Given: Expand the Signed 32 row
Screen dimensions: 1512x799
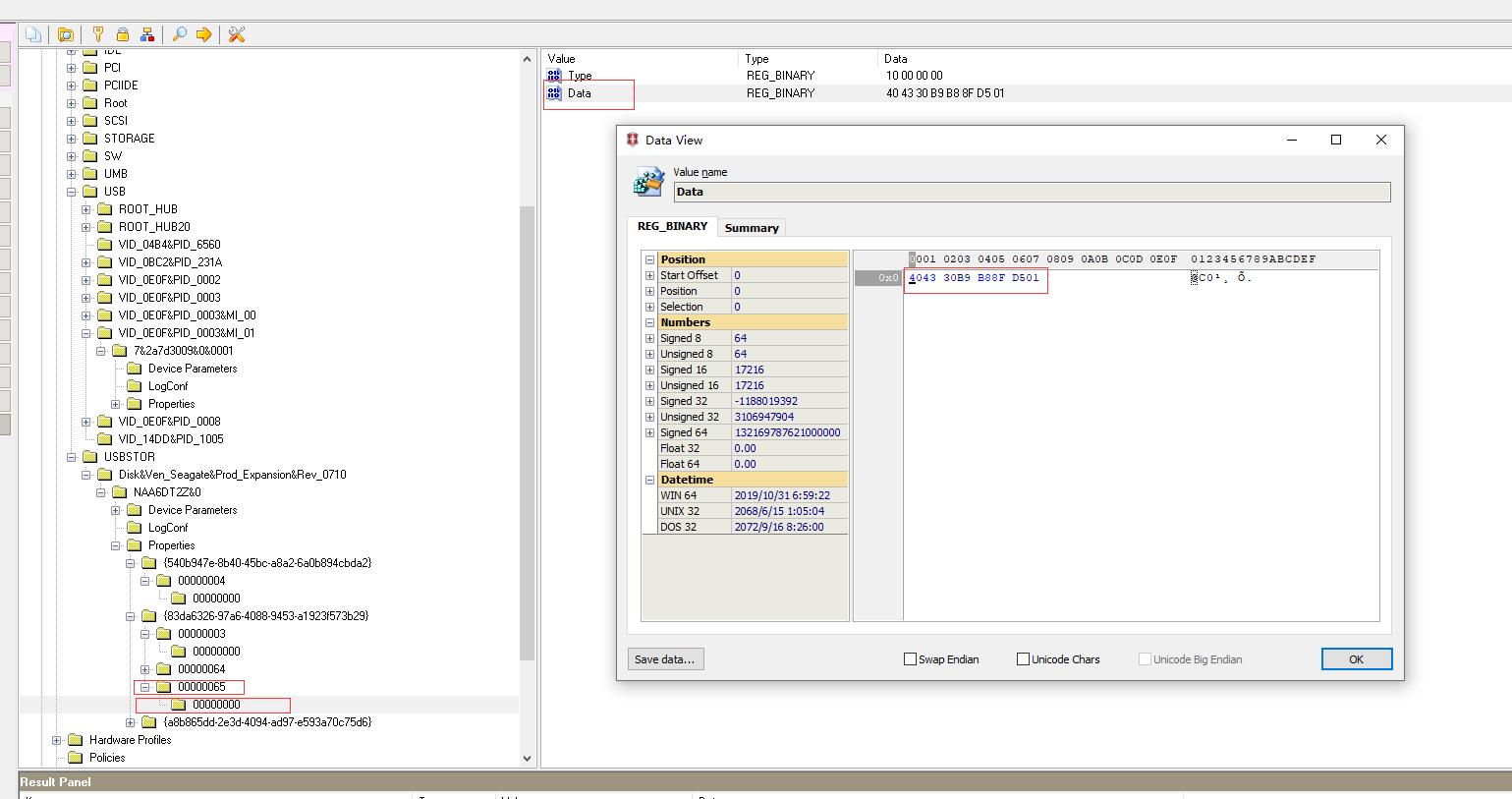Looking at the screenshot, I should (649, 401).
